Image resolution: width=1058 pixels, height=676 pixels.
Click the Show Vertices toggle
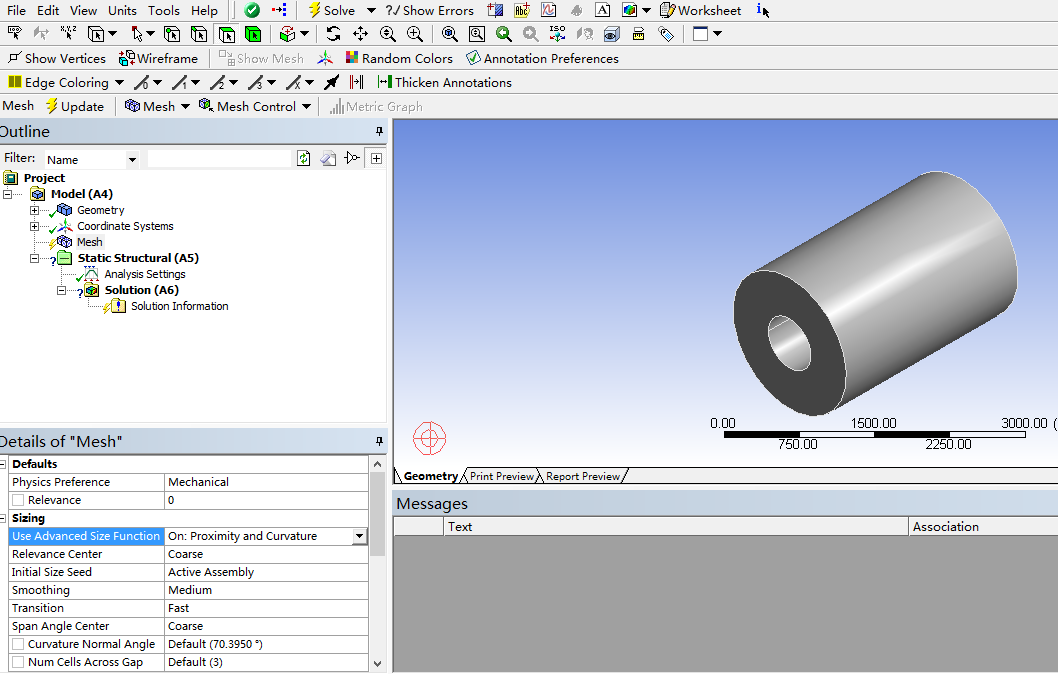click(x=56, y=58)
